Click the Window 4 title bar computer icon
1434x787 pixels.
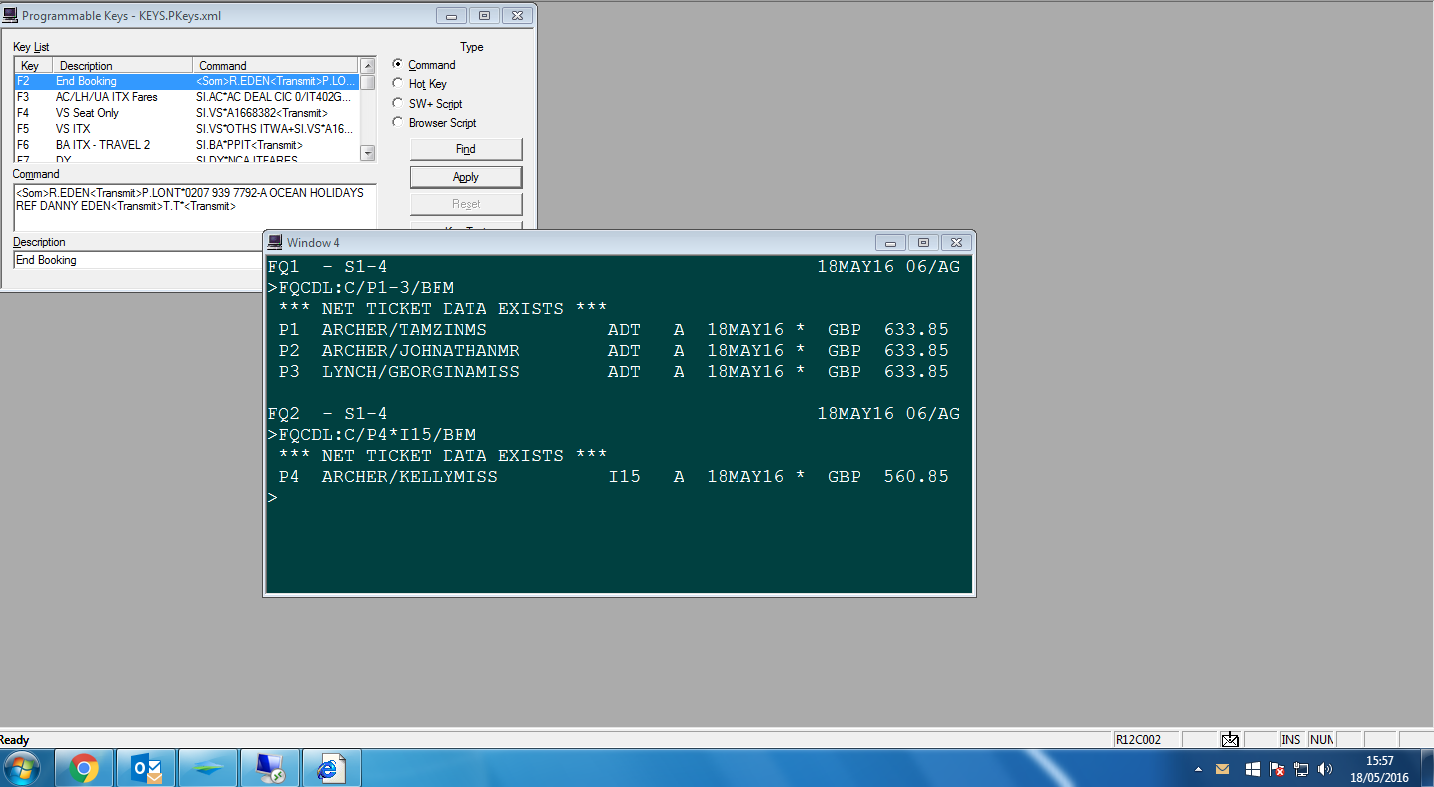pyautogui.click(x=275, y=242)
